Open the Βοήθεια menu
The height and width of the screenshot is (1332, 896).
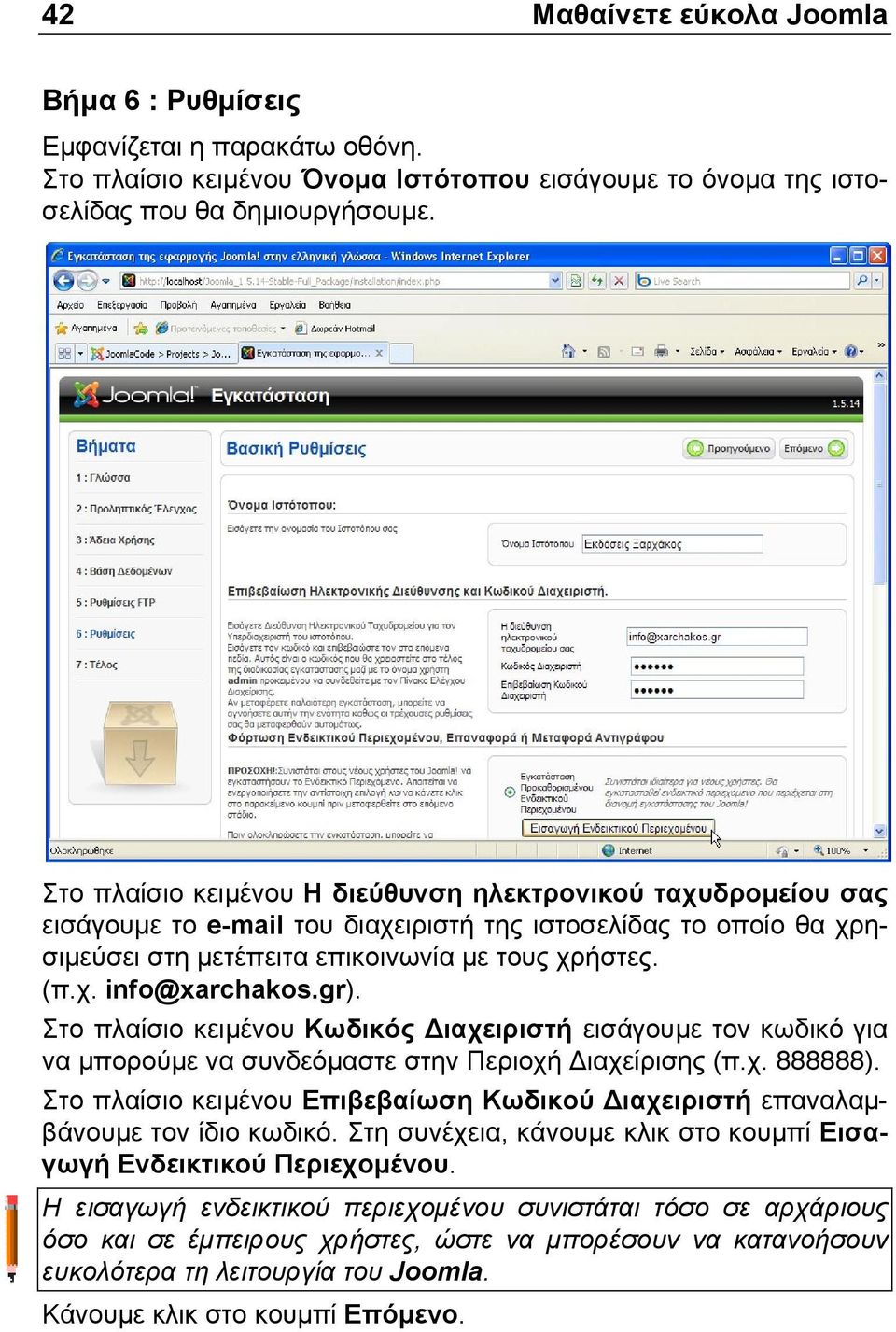(x=335, y=305)
